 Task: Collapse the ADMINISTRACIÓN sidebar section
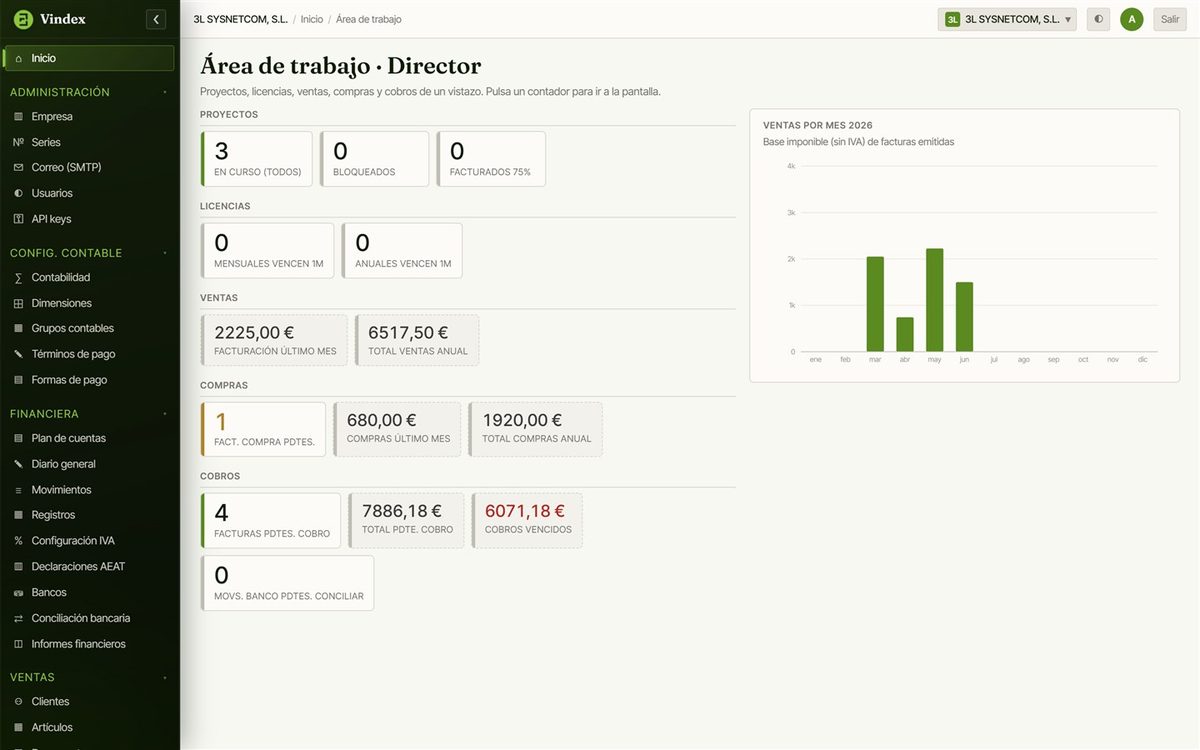165,92
